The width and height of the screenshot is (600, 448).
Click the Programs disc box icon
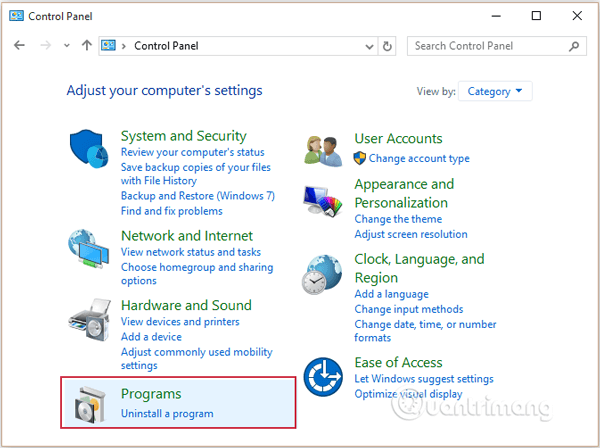[90, 404]
